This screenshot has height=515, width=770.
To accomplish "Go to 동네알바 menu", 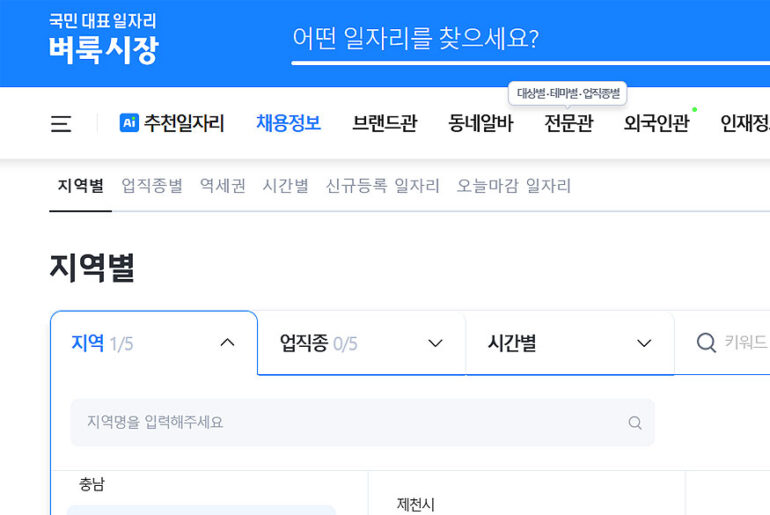I will 480,124.
